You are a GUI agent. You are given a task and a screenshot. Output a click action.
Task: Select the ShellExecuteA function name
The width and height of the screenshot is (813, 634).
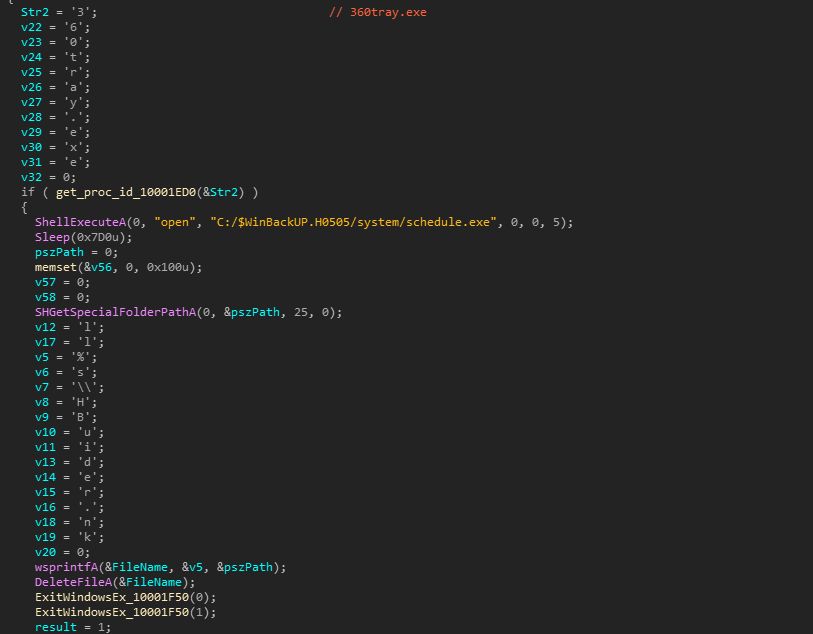coord(80,222)
